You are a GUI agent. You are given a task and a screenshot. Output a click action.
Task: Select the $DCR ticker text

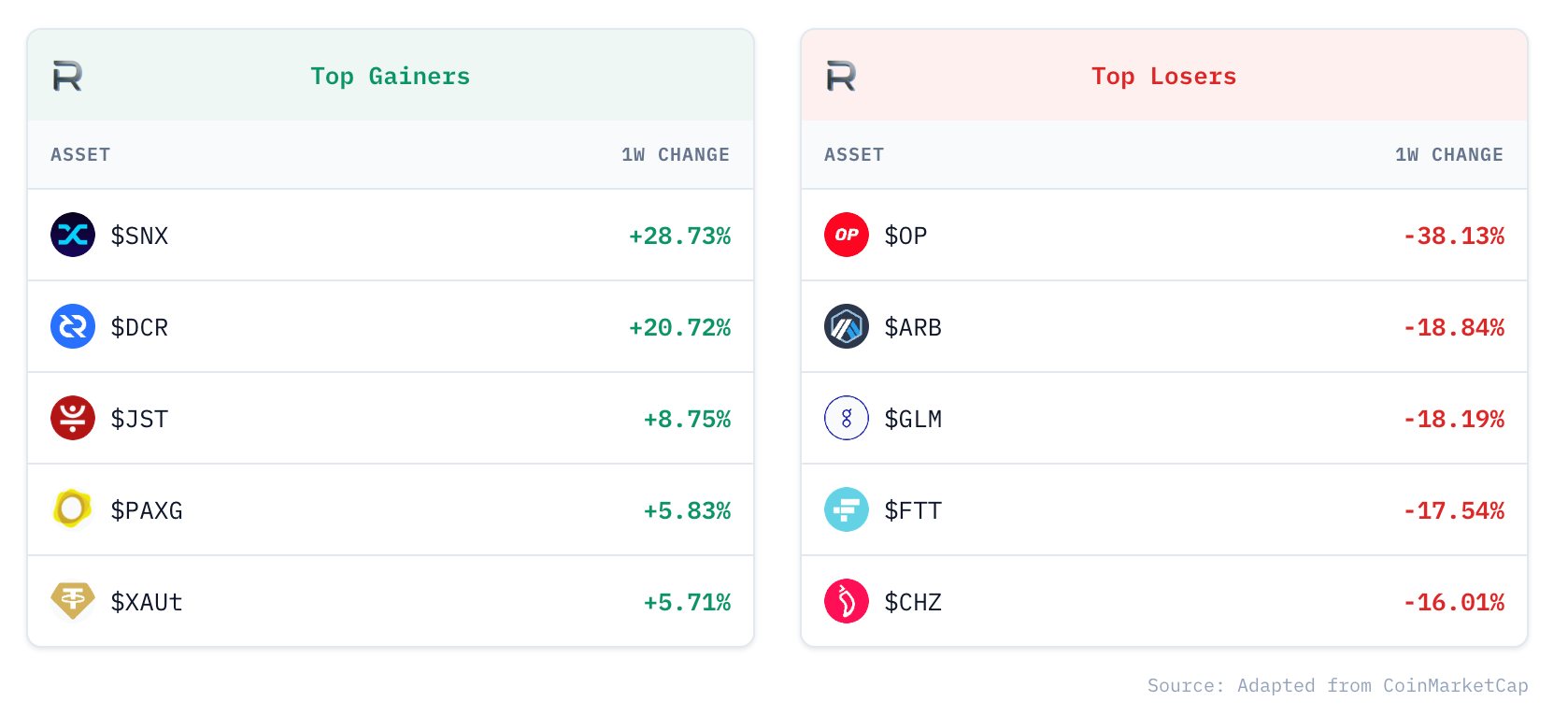(139, 327)
